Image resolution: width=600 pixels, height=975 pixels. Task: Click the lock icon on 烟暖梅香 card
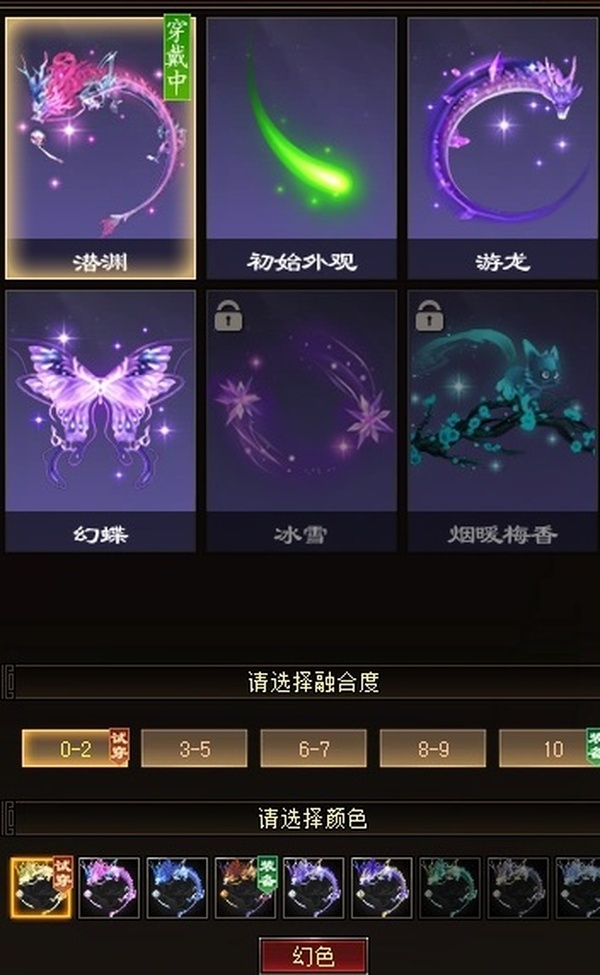coord(430,316)
